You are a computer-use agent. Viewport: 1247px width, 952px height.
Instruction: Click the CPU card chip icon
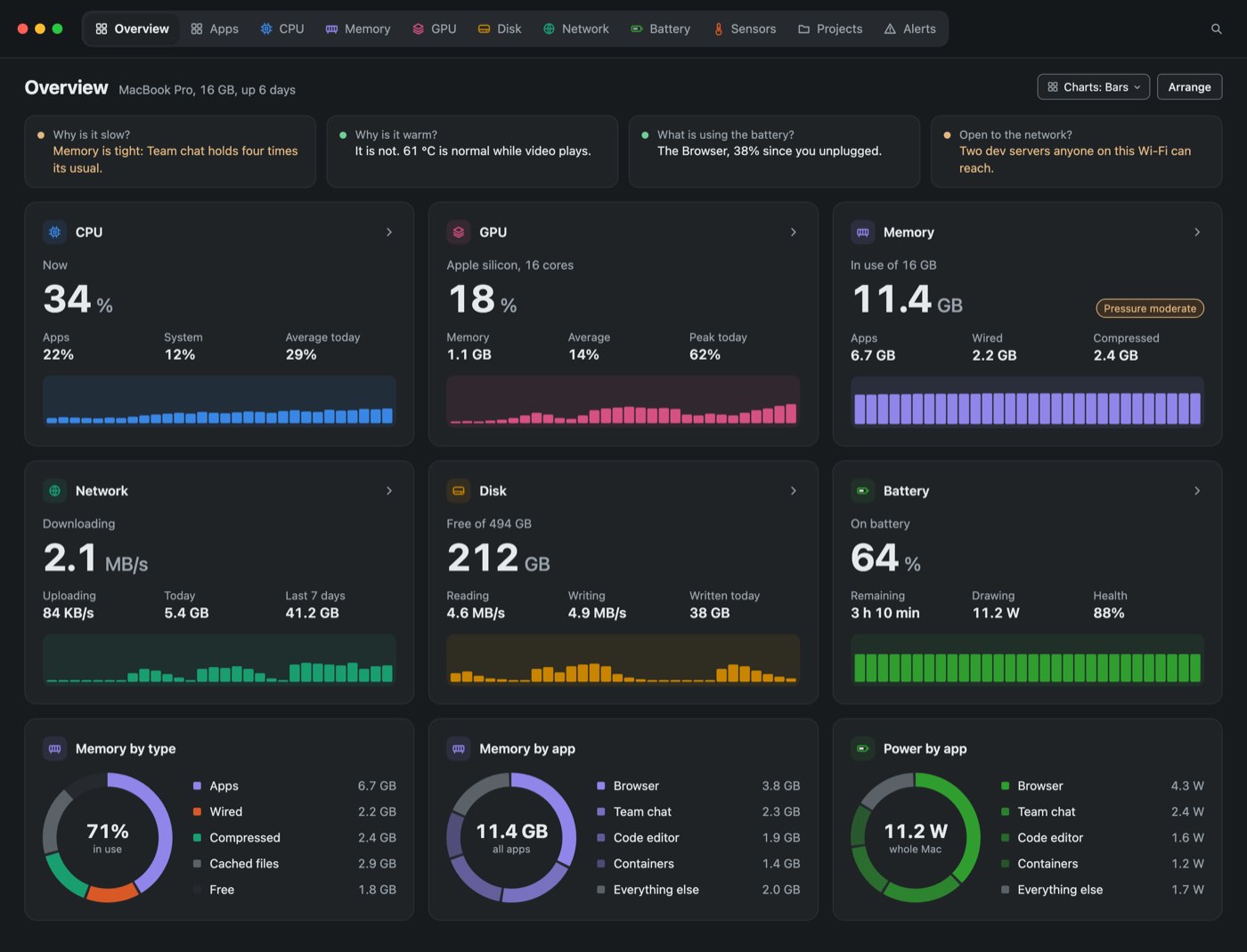tap(55, 232)
